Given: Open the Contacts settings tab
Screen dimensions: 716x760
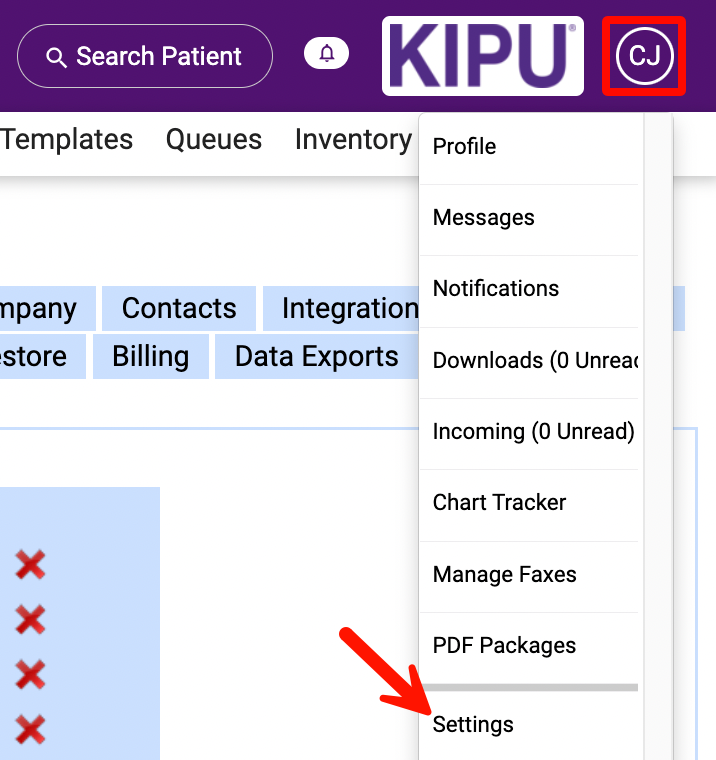Looking at the screenshot, I should point(179,308).
